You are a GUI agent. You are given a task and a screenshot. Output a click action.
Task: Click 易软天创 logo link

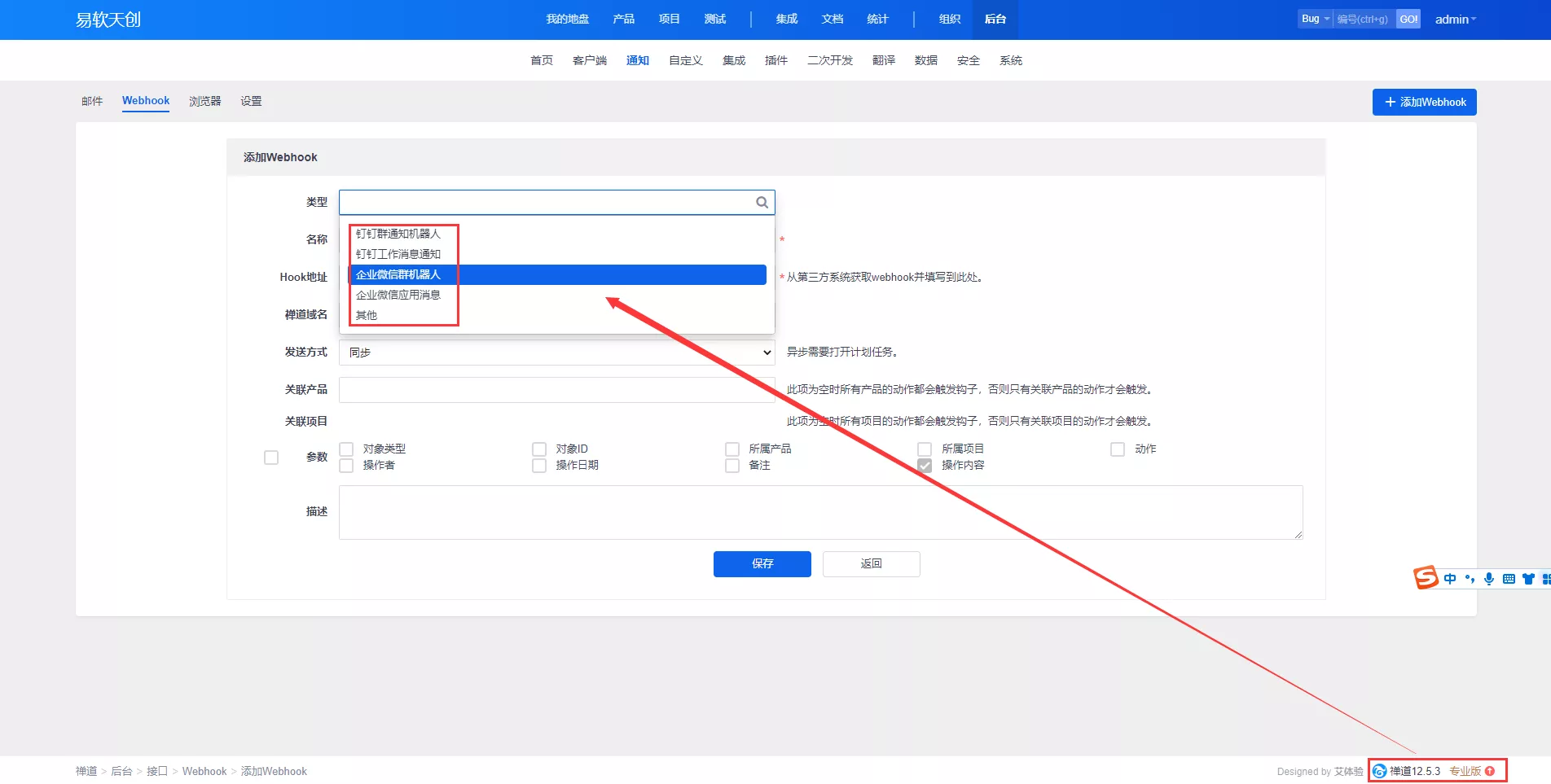click(108, 20)
